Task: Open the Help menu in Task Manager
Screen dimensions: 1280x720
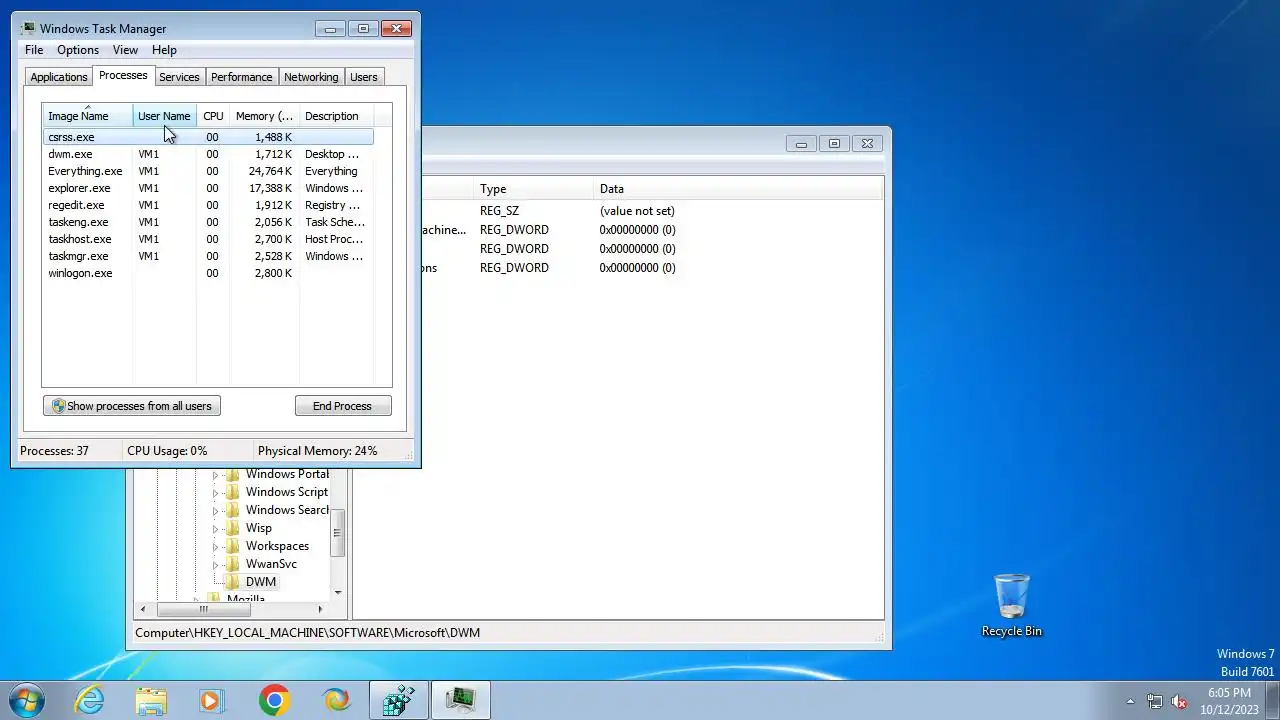Action: 164,50
